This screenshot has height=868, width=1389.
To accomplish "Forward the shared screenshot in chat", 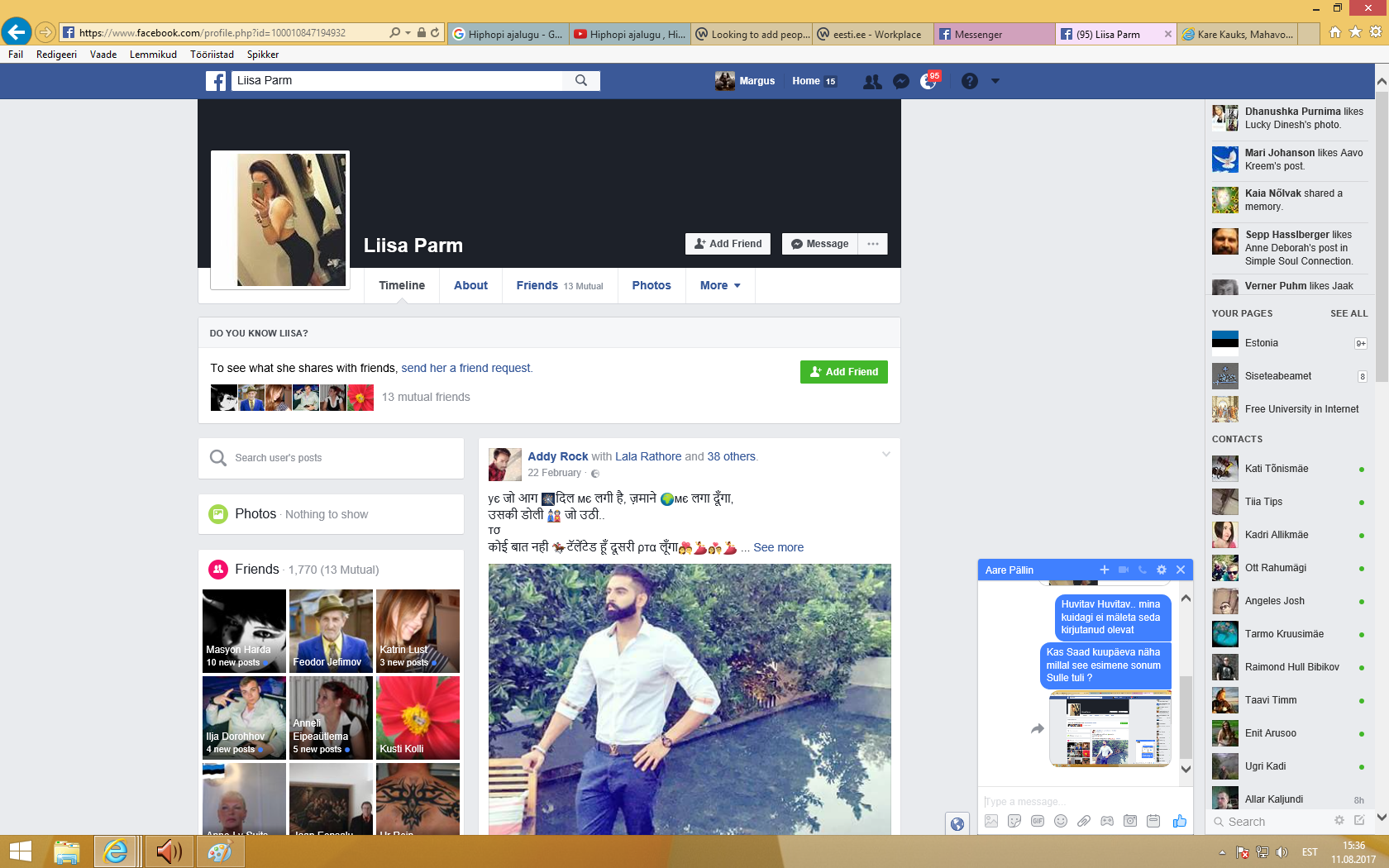I will (1038, 729).
